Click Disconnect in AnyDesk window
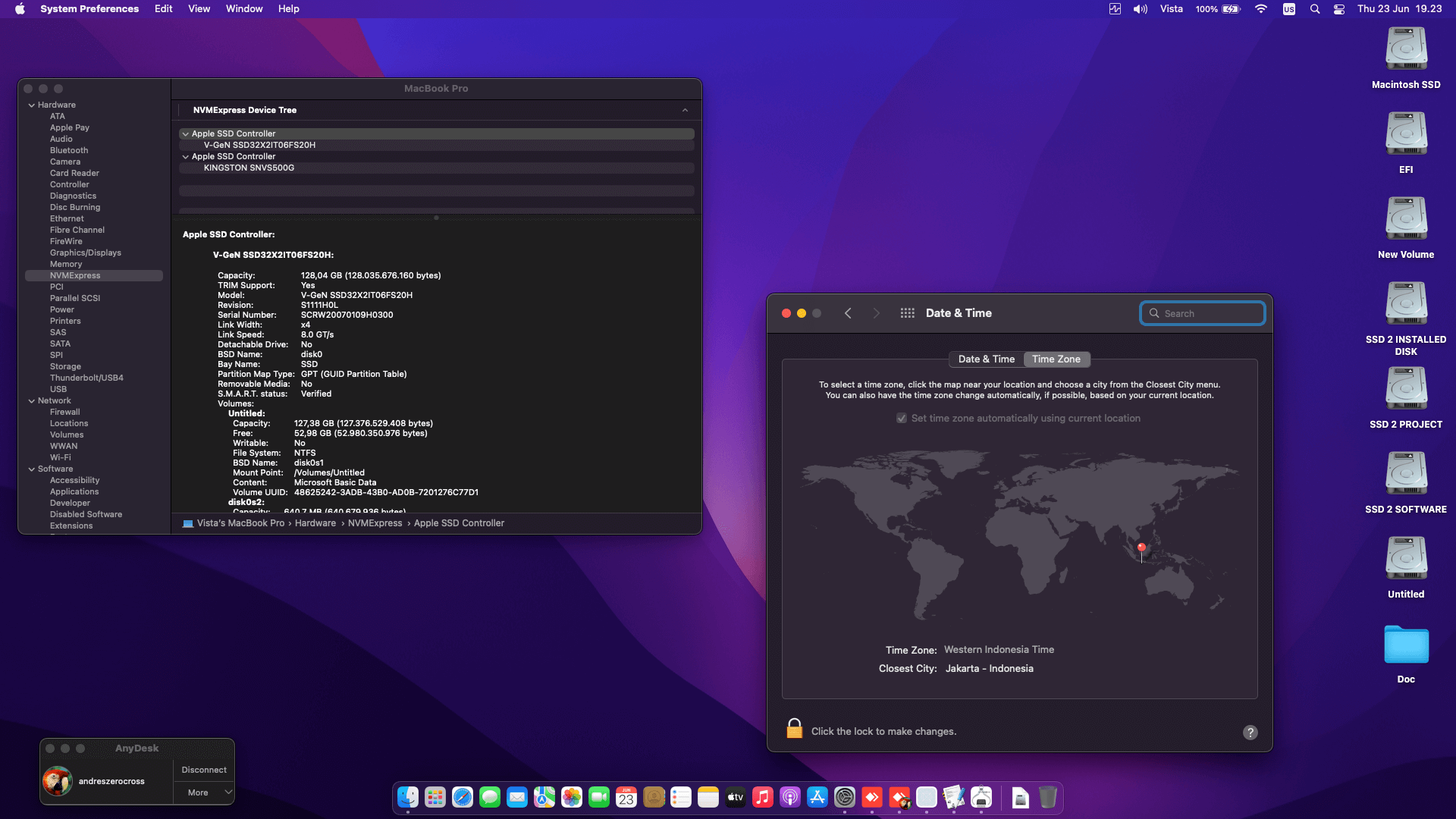Image resolution: width=1456 pixels, height=819 pixels. pos(204,770)
